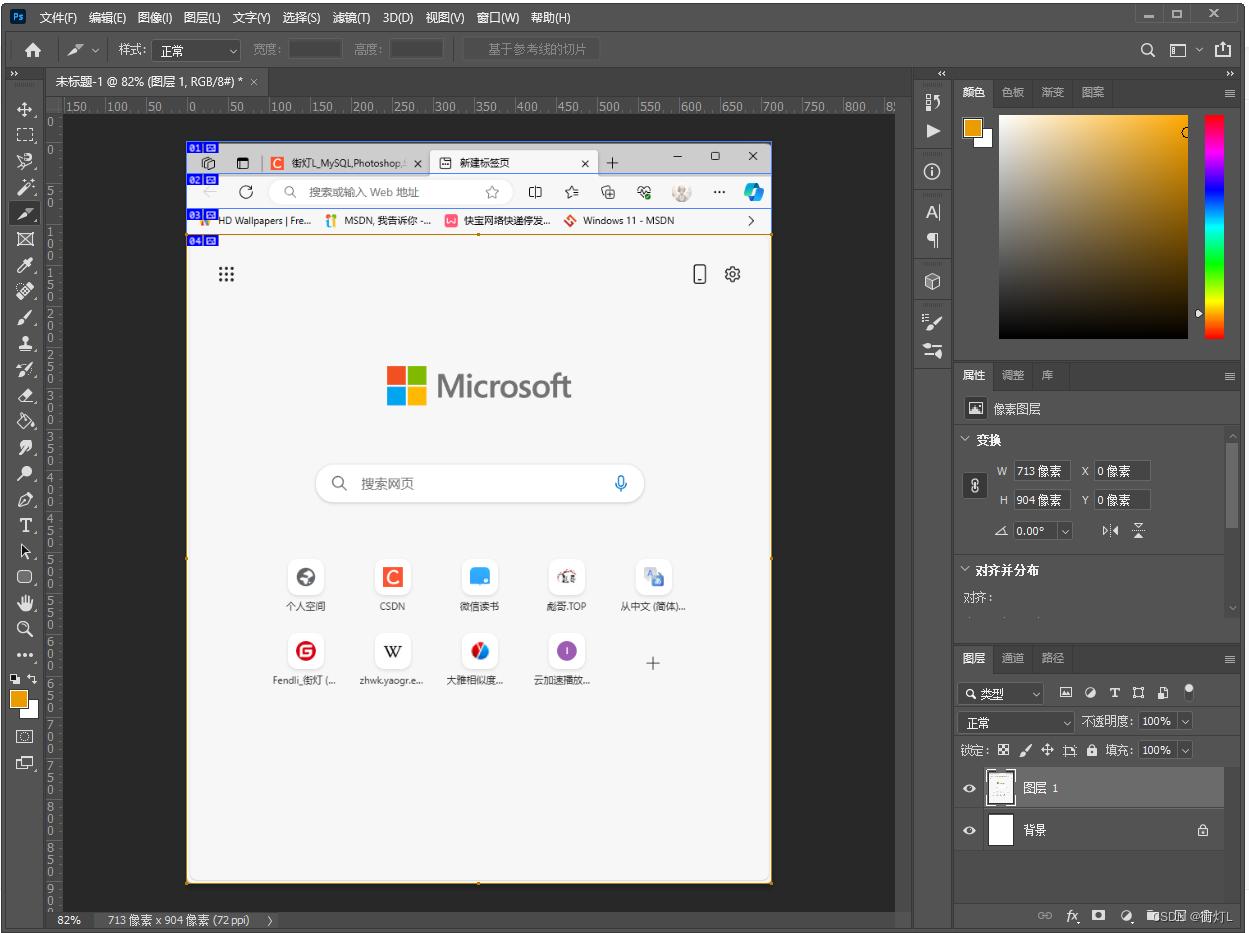Open the 类型 layer filter dropdown

1000,693
